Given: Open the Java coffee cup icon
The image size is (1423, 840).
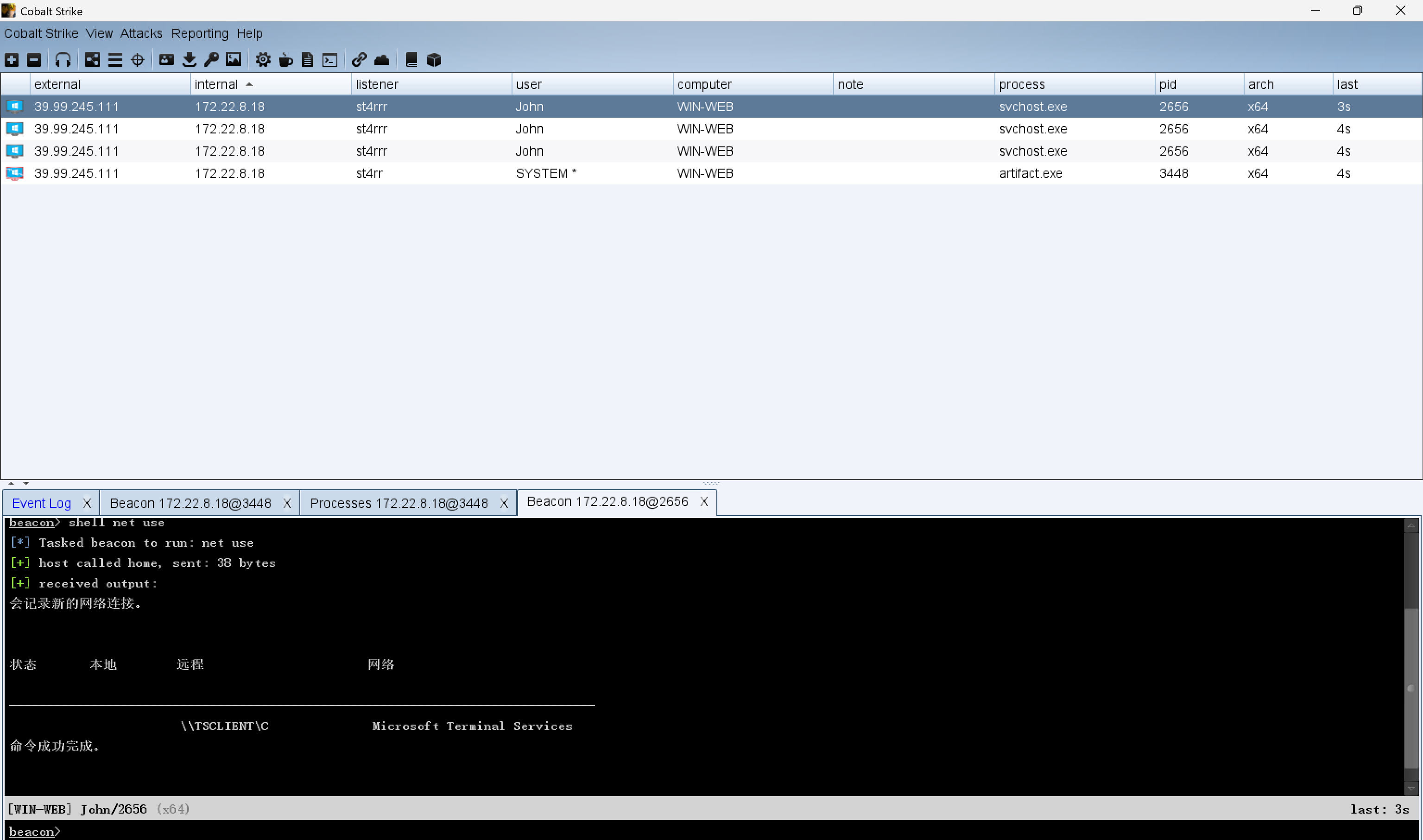Looking at the screenshot, I should [285, 59].
